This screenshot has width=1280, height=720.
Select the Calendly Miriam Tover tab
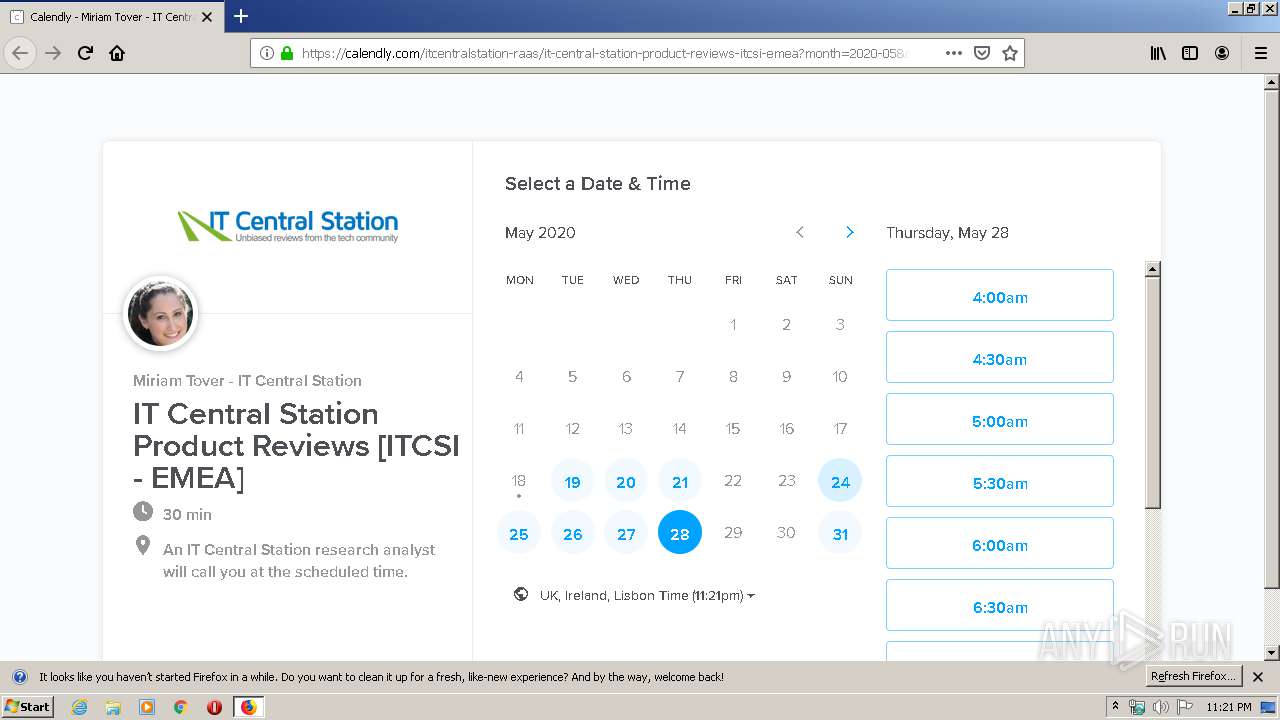(x=114, y=17)
